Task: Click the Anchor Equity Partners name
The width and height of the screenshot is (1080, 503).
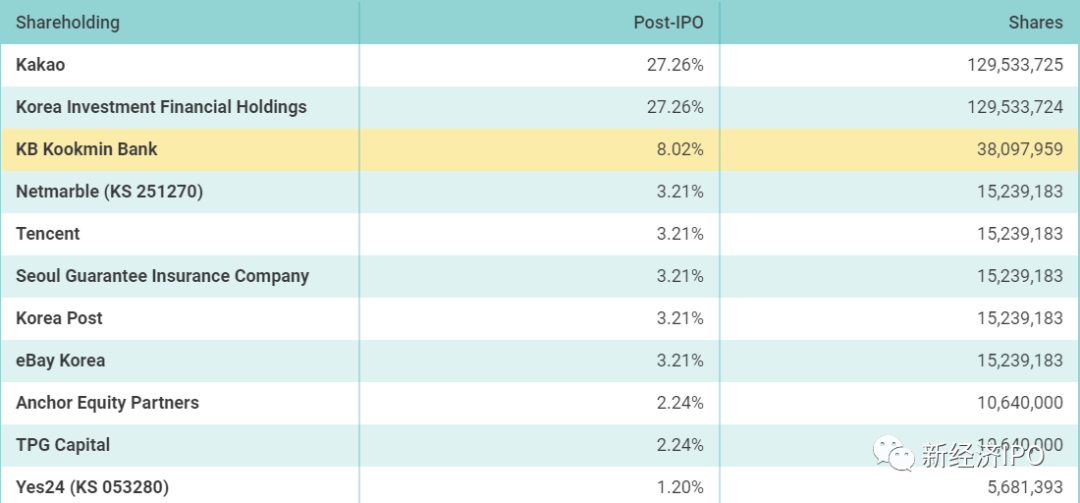Action: point(107,403)
